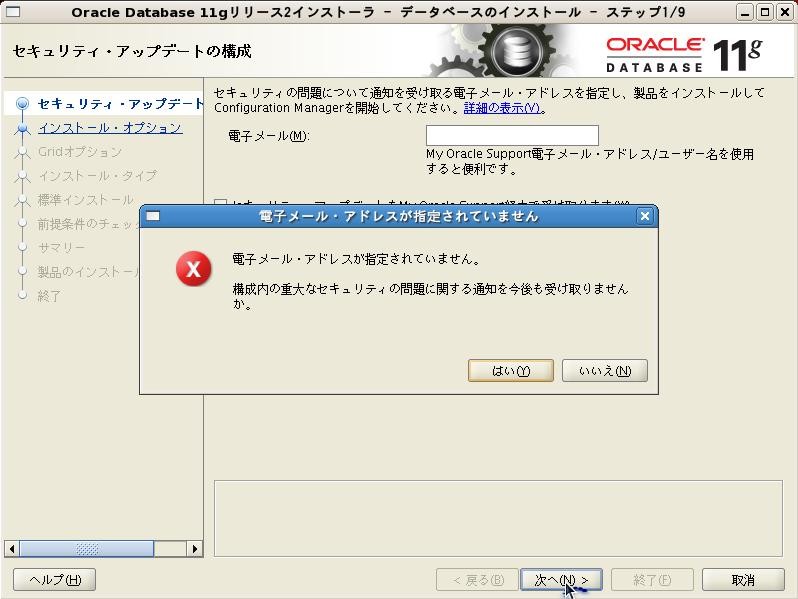Click the message text area at bottom
Screen dimensions: 798x599
[x=498, y=518]
